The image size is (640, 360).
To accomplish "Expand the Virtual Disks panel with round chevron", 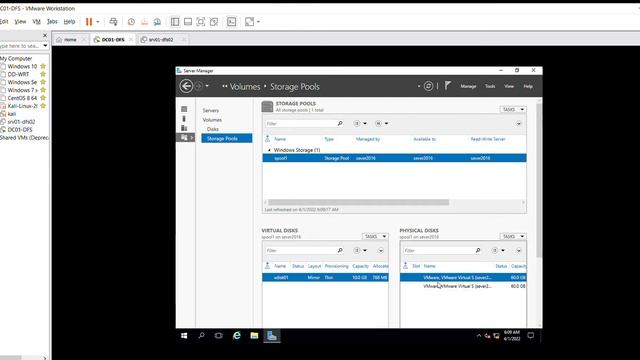I will (x=380, y=250).
